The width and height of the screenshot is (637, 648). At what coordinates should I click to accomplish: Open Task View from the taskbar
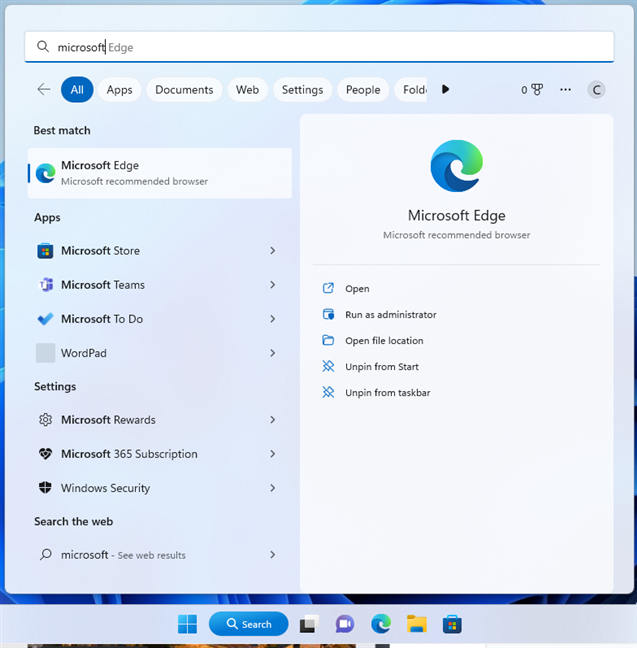pyautogui.click(x=309, y=624)
